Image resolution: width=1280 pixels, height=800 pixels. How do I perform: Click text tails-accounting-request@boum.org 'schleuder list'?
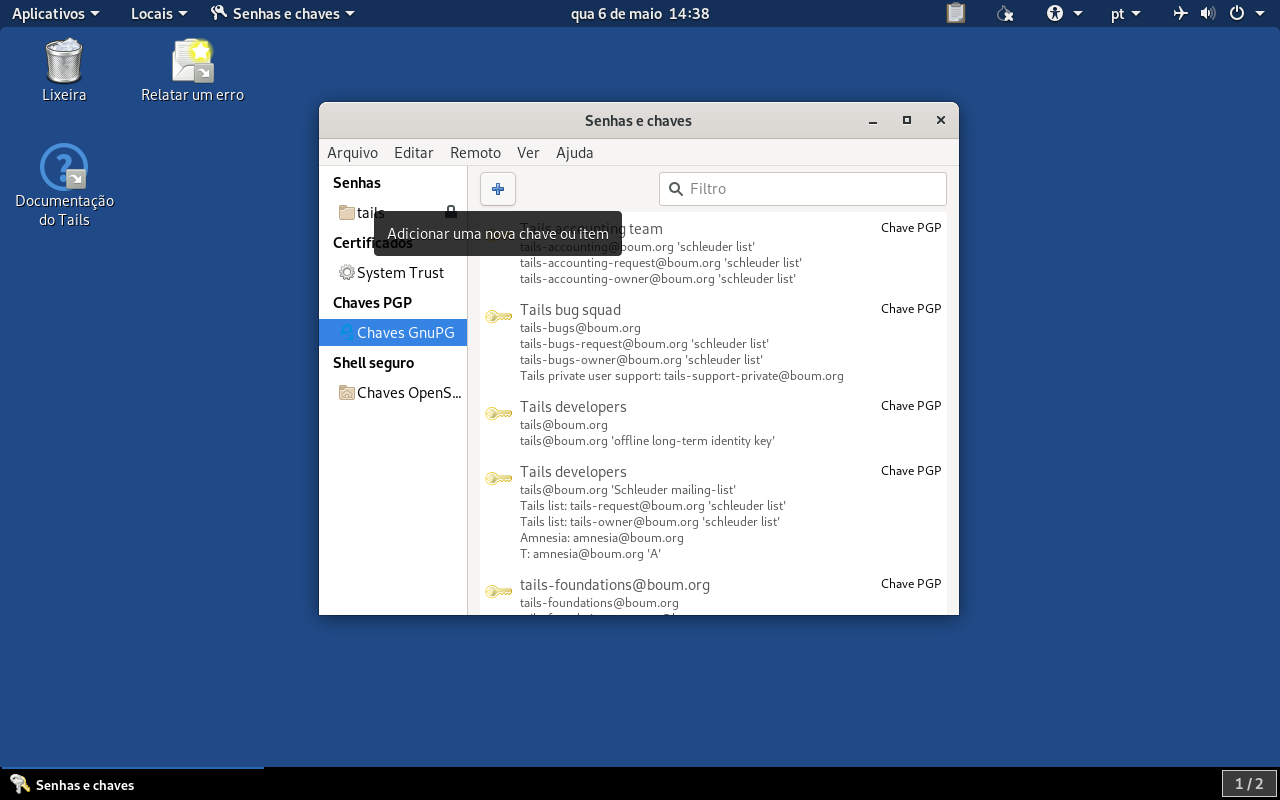pyautogui.click(x=661, y=263)
